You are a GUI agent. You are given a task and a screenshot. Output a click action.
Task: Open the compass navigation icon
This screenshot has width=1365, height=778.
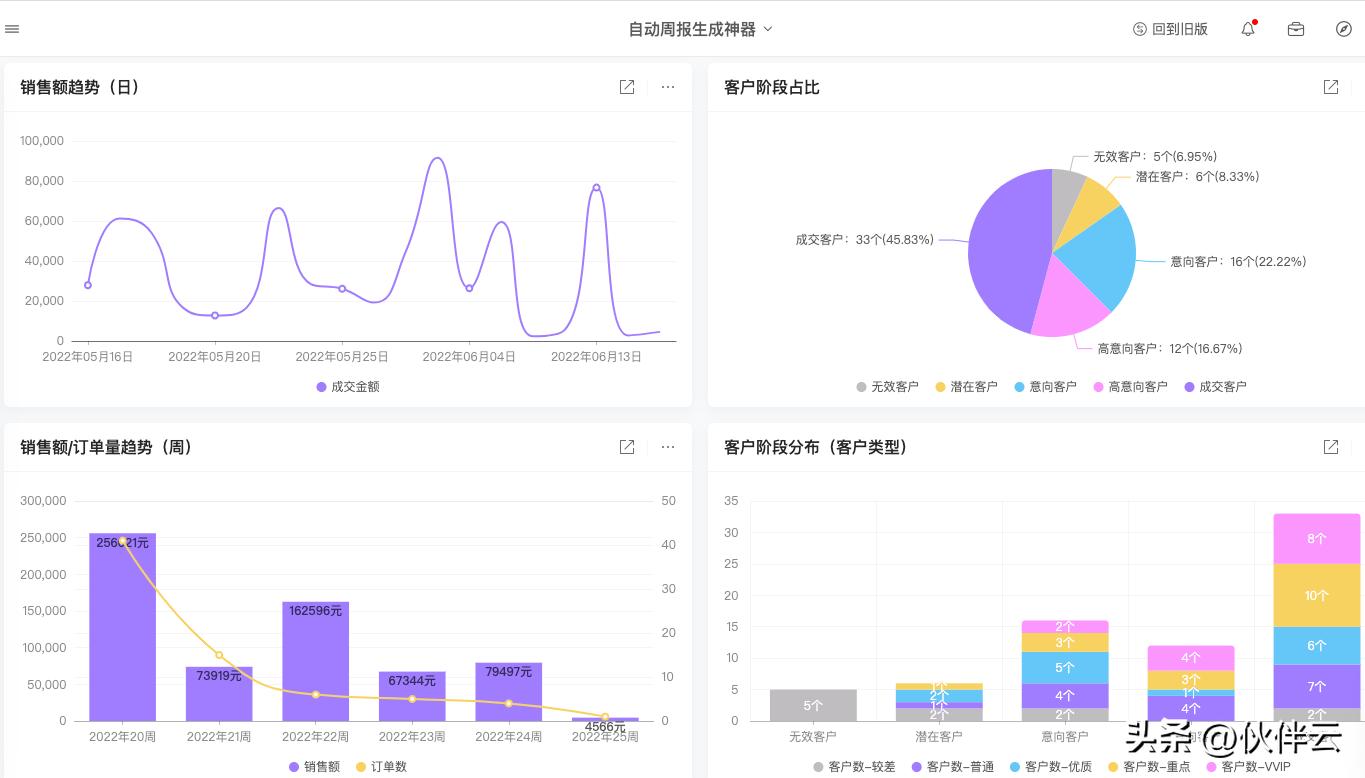(x=1343, y=29)
